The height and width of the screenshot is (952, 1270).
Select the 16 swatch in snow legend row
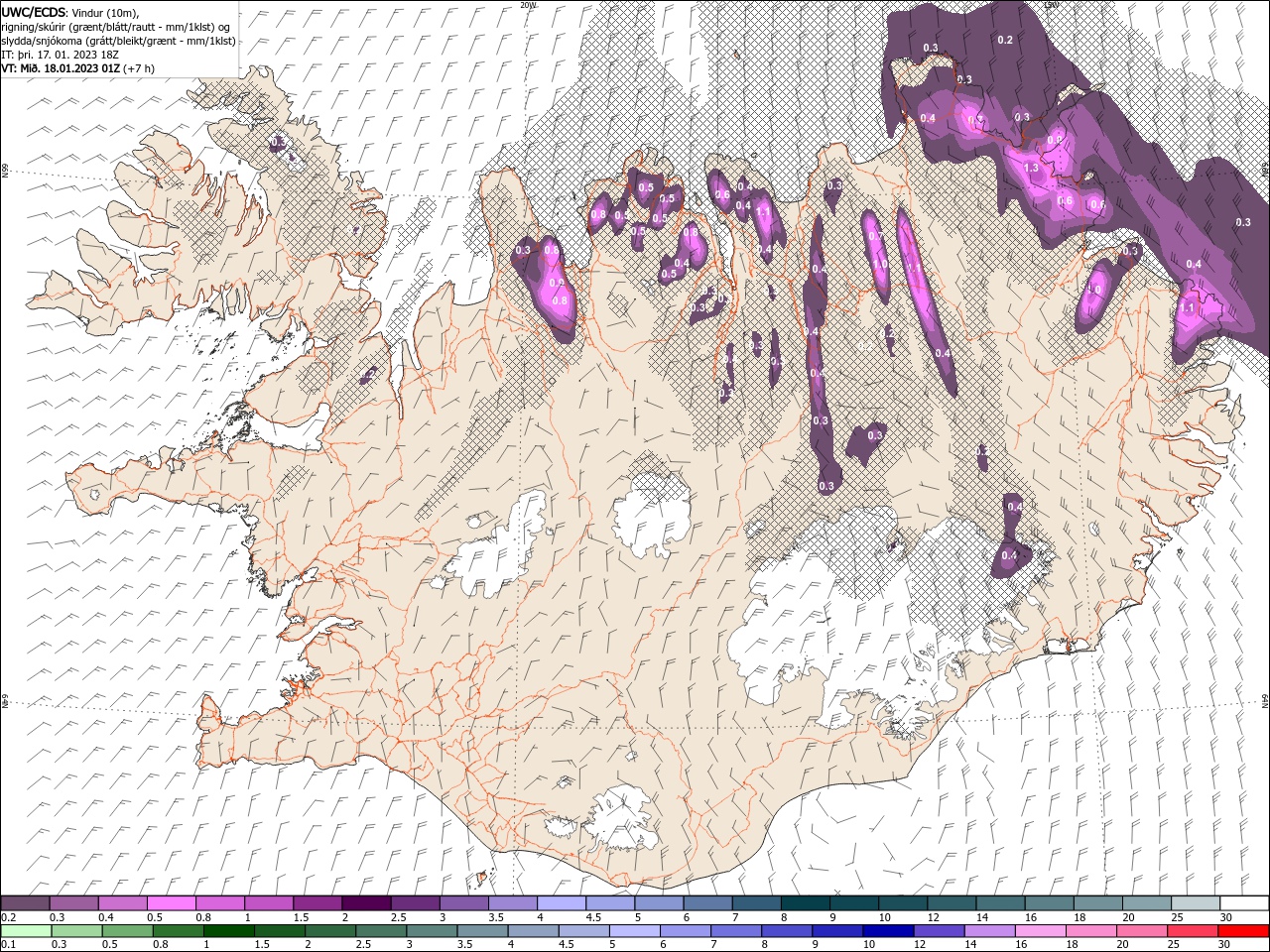[x=1050, y=903]
